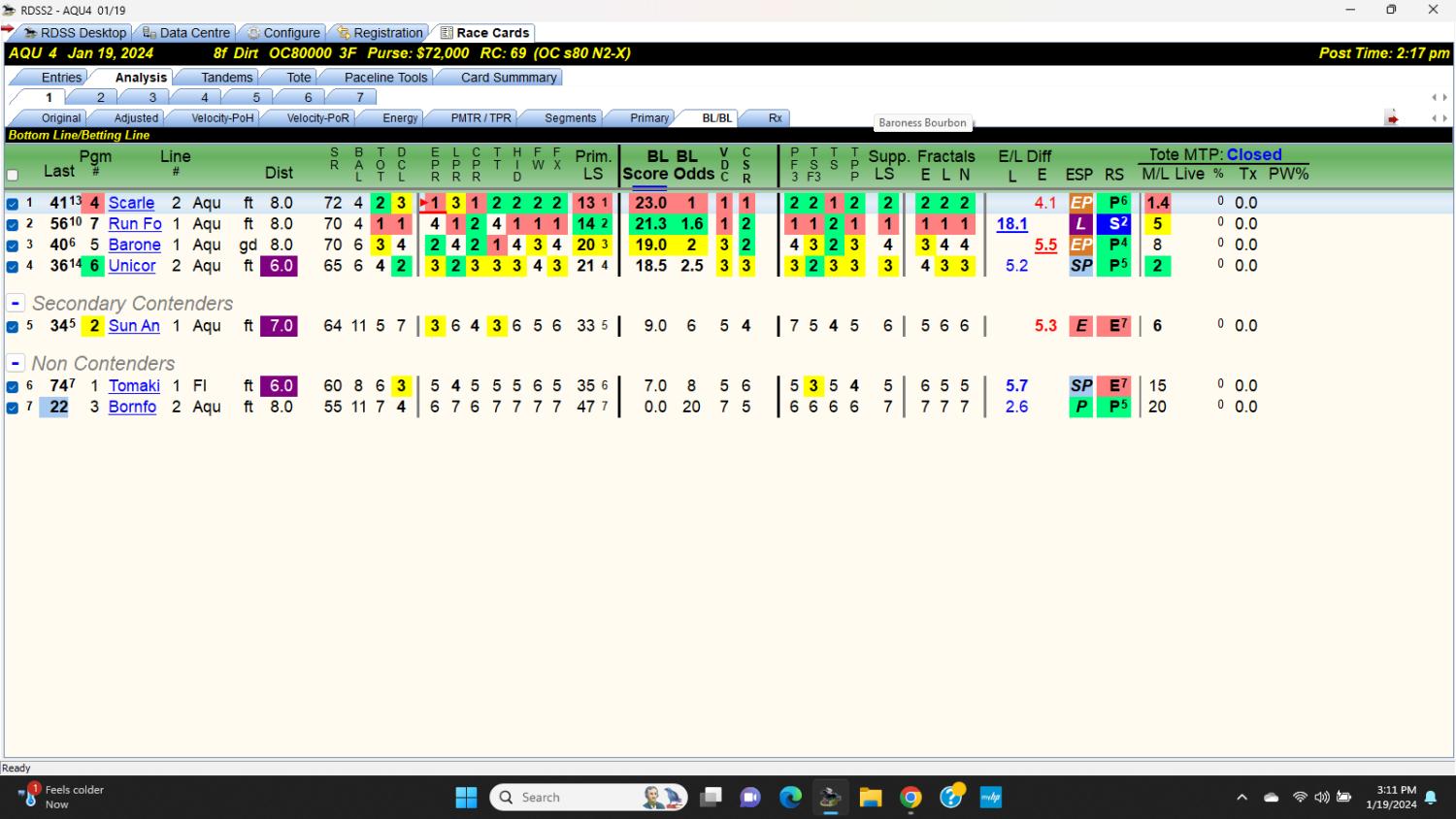The image size is (1456, 819).
Task: Click the Closed Tote MTP status
Action: click(1254, 155)
